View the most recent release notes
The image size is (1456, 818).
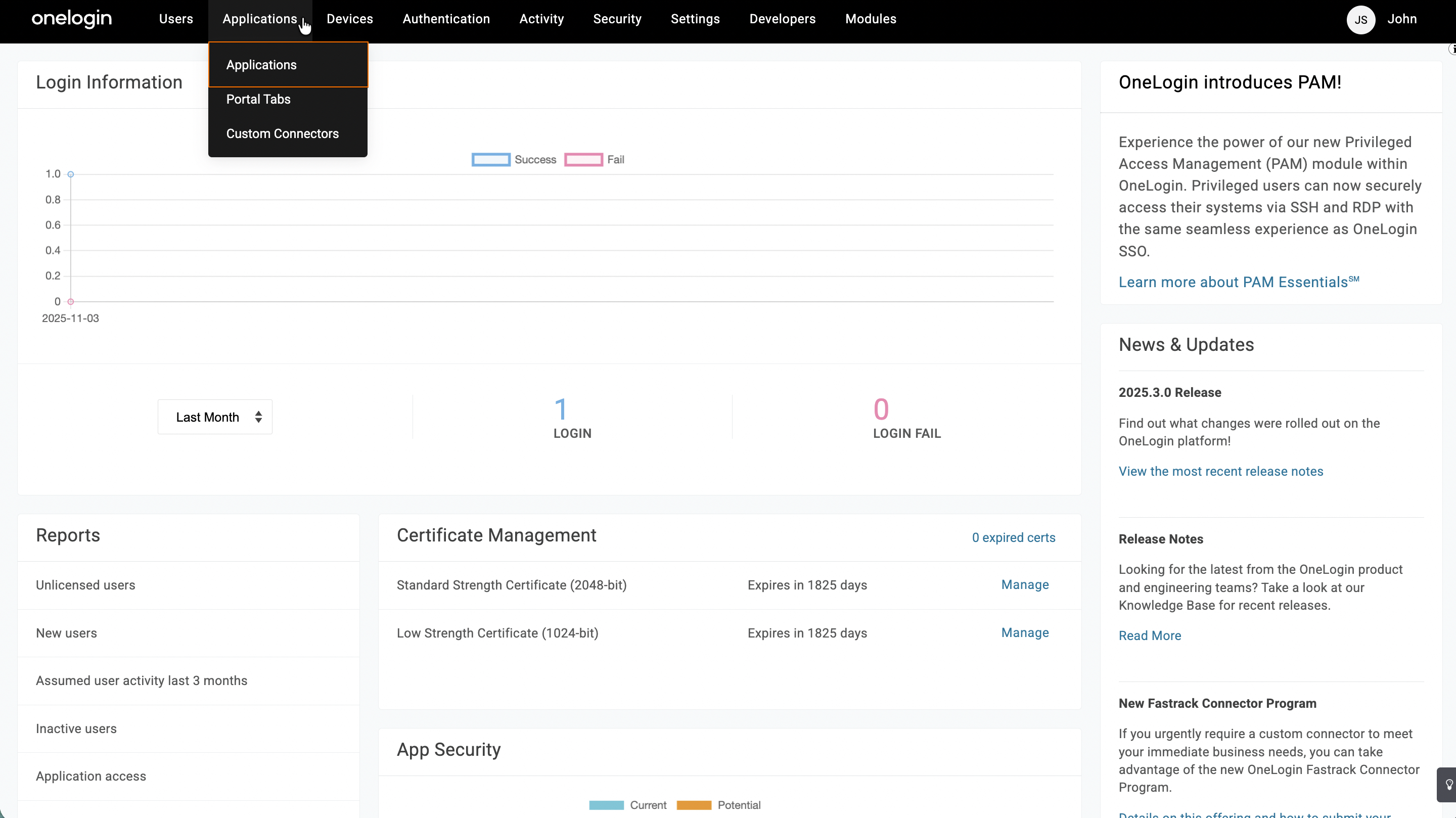(x=1220, y=472)
